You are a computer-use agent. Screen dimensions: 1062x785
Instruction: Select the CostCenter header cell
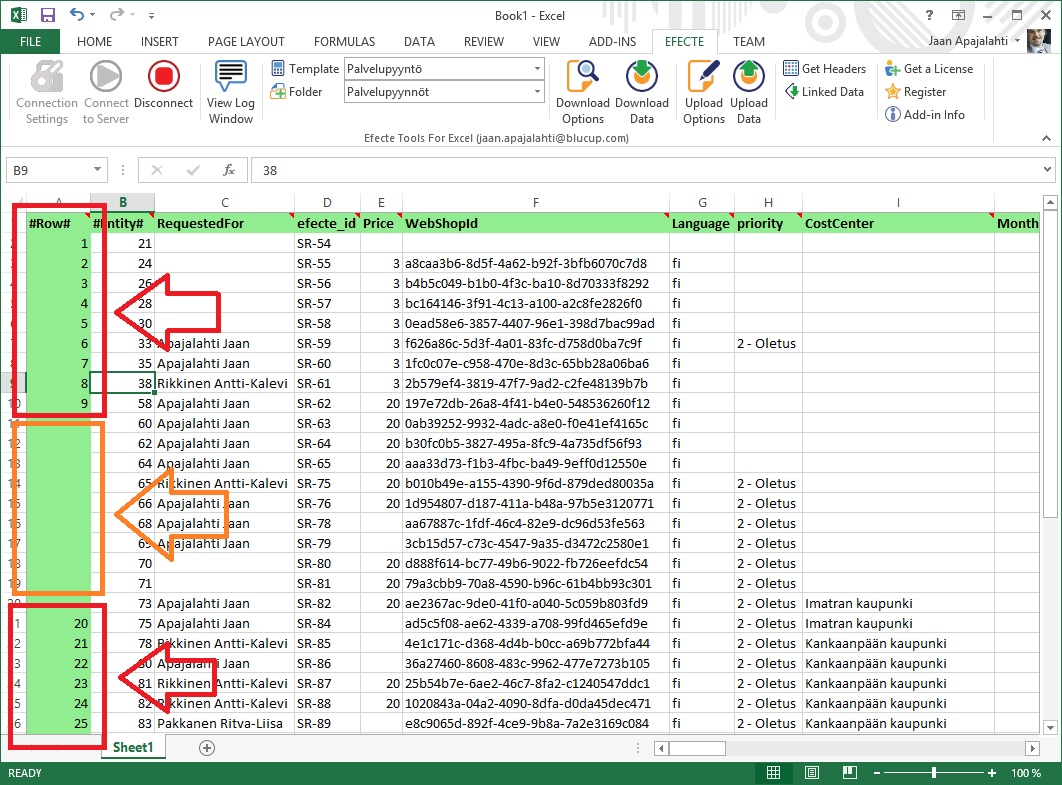[x=898, y=223]
